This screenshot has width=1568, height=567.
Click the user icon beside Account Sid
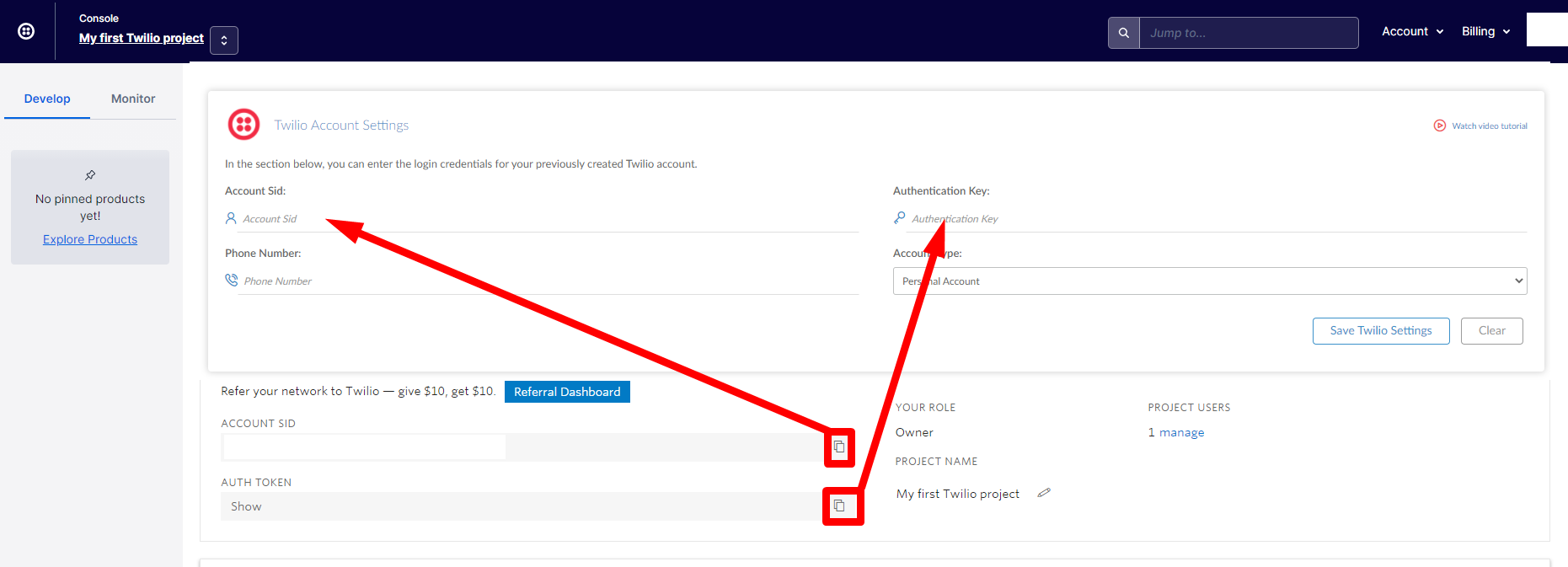tap(231, 218)
